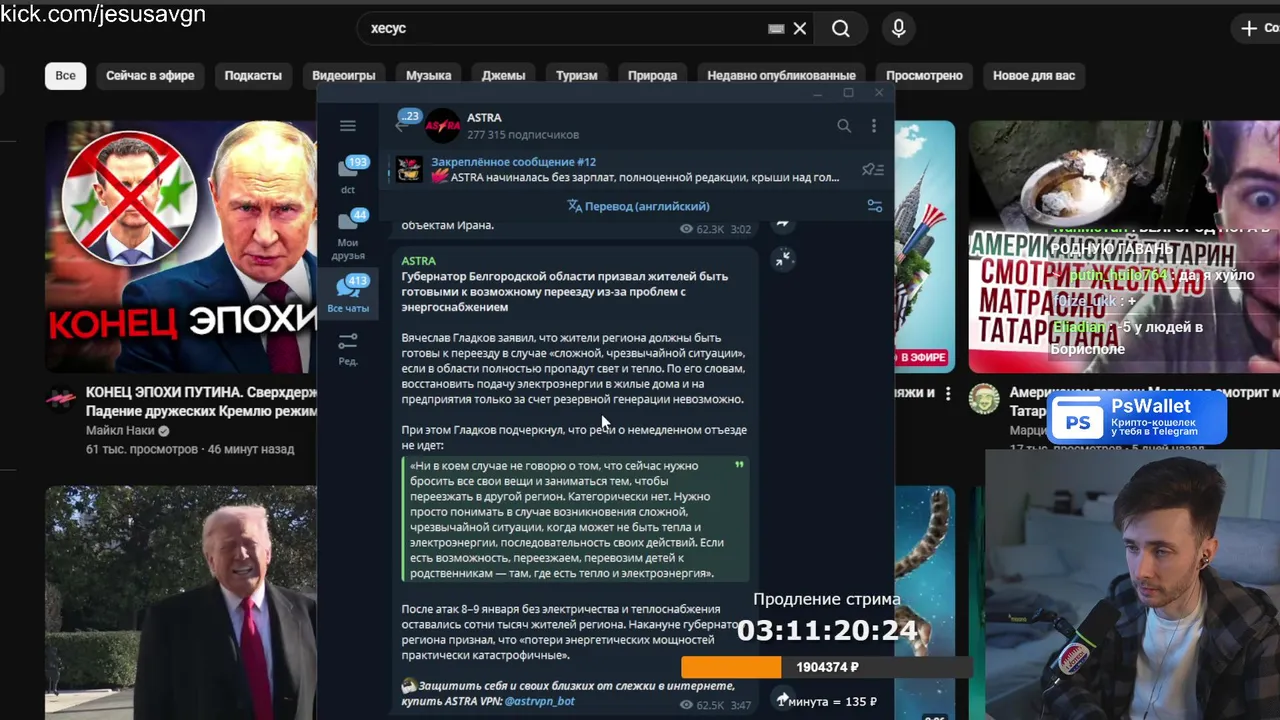Screen dimensions: 1280x720
Task: Open КОНЕЦ ЭПОХИ ПУТИНА video title
Action: [201, 402]
